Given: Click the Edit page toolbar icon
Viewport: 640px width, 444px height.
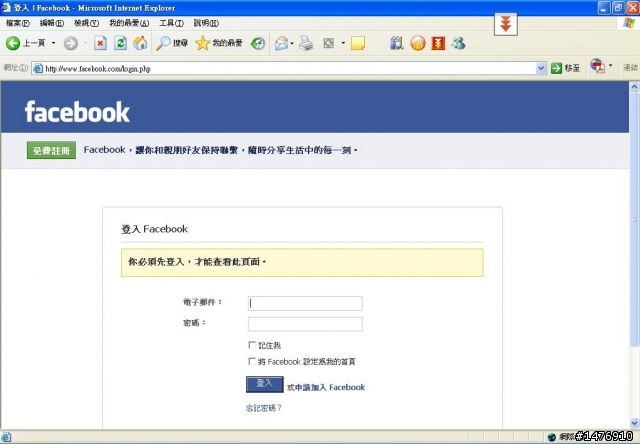Looking at the screenshot, I should click(x=329, y=43).
